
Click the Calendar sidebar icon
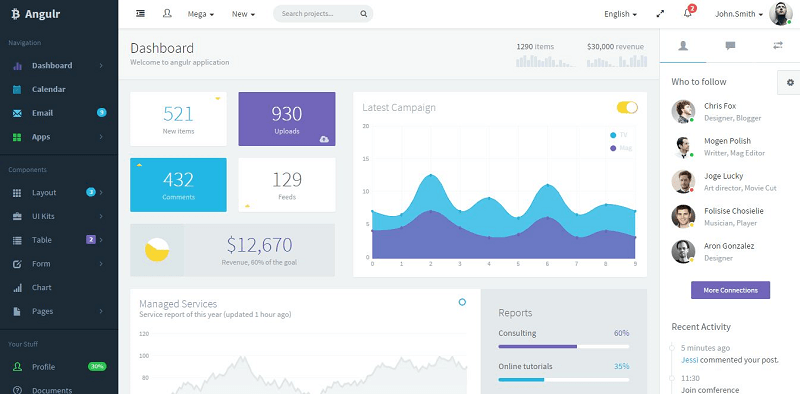(x=17, y=89)
